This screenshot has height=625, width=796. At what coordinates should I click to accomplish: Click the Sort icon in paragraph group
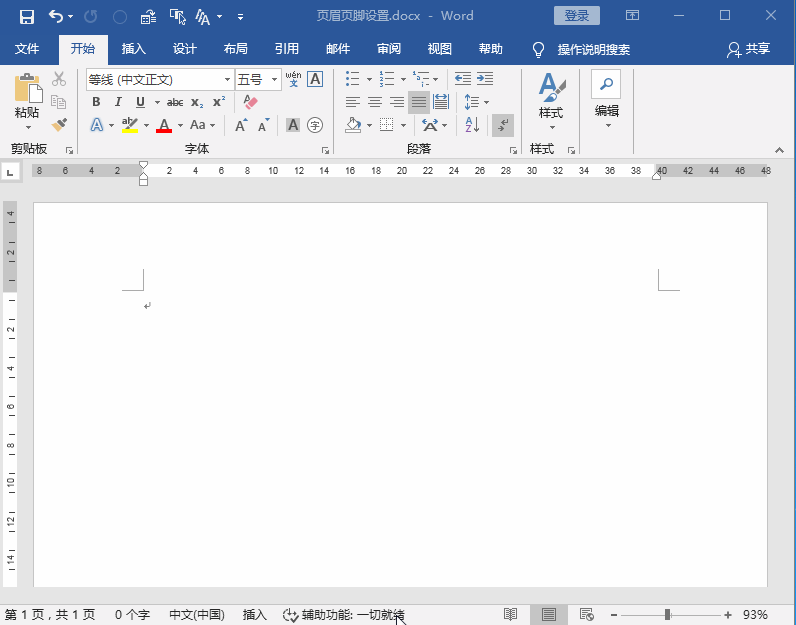(472, 125)
